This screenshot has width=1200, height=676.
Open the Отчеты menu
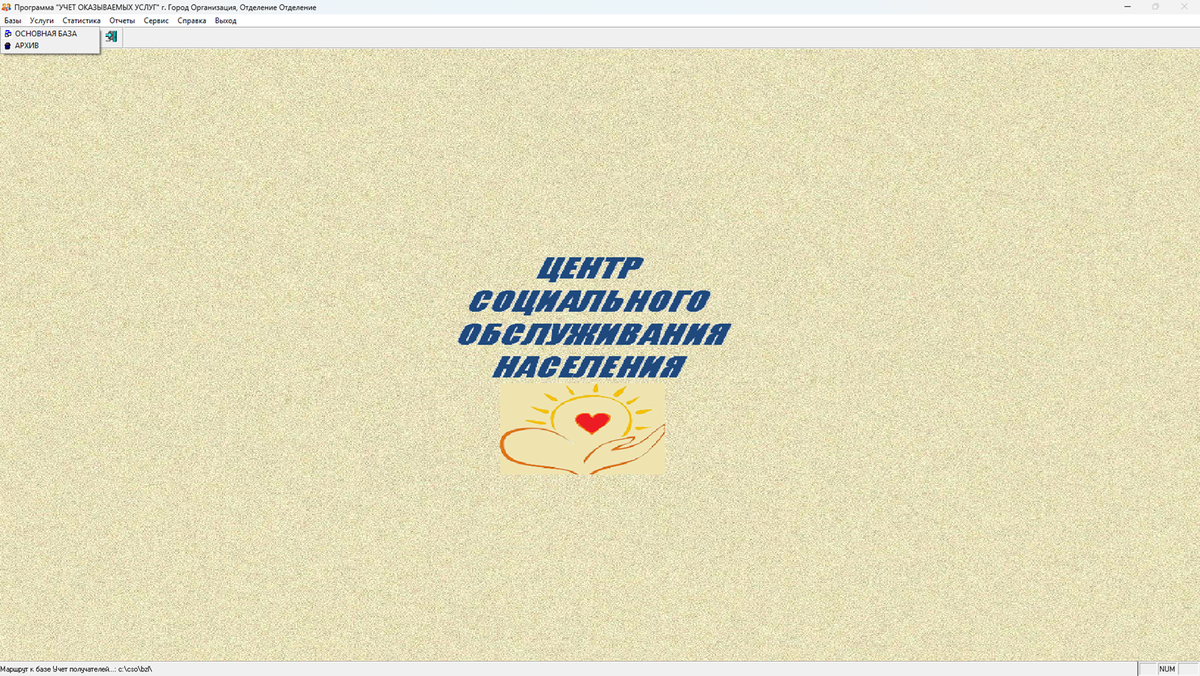point(122,20)
